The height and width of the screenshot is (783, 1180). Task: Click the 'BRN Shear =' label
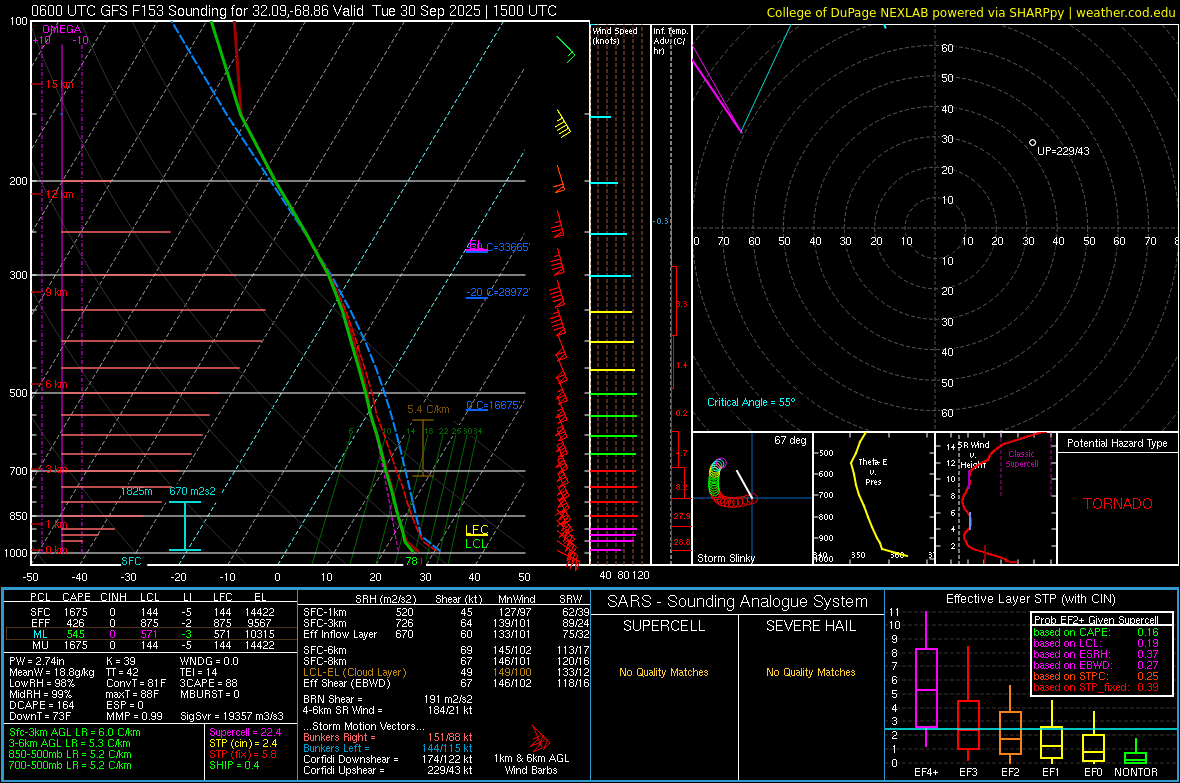click(333, 699)
